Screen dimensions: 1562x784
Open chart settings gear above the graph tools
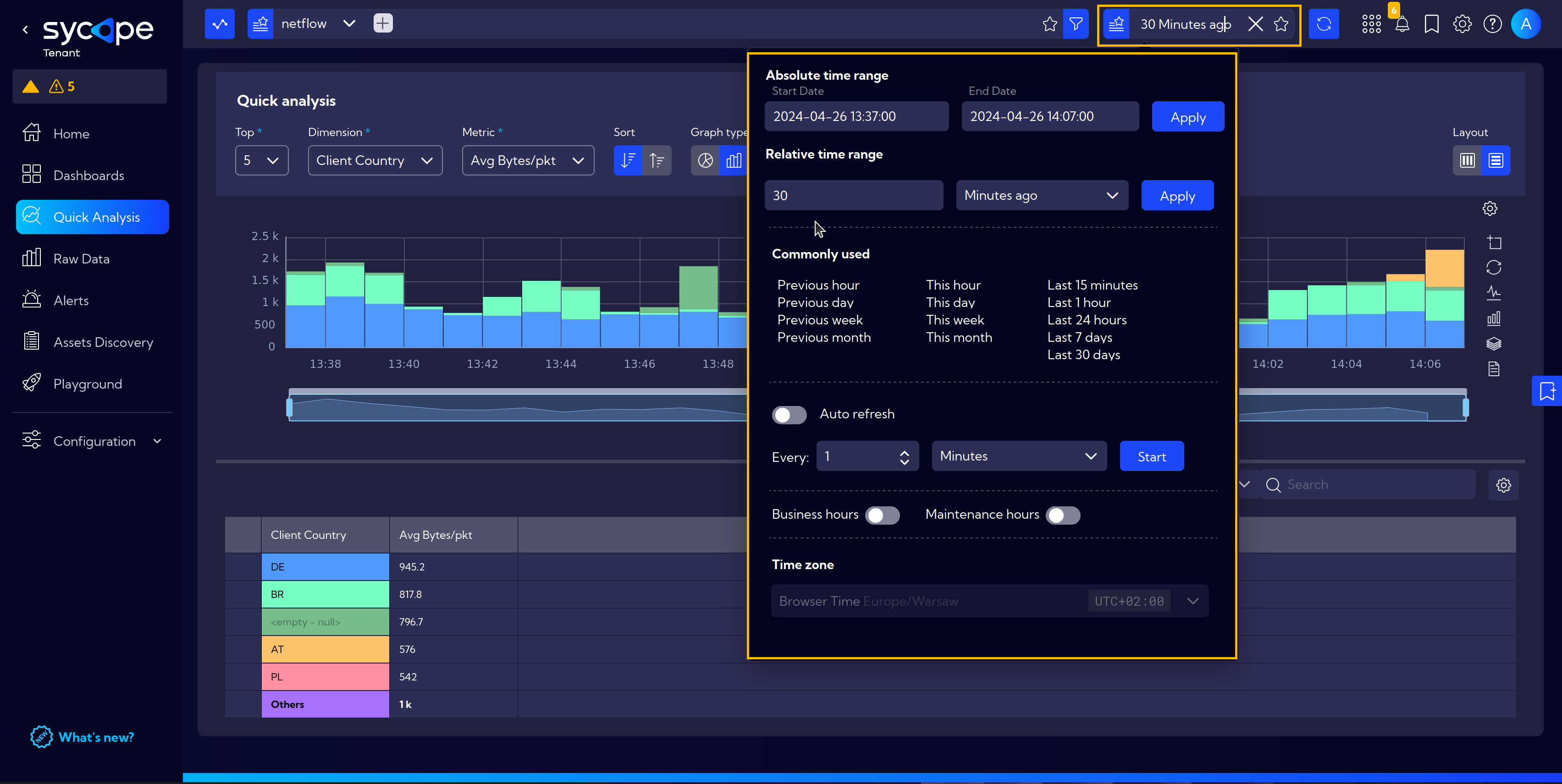click(x=1490, y=208)
